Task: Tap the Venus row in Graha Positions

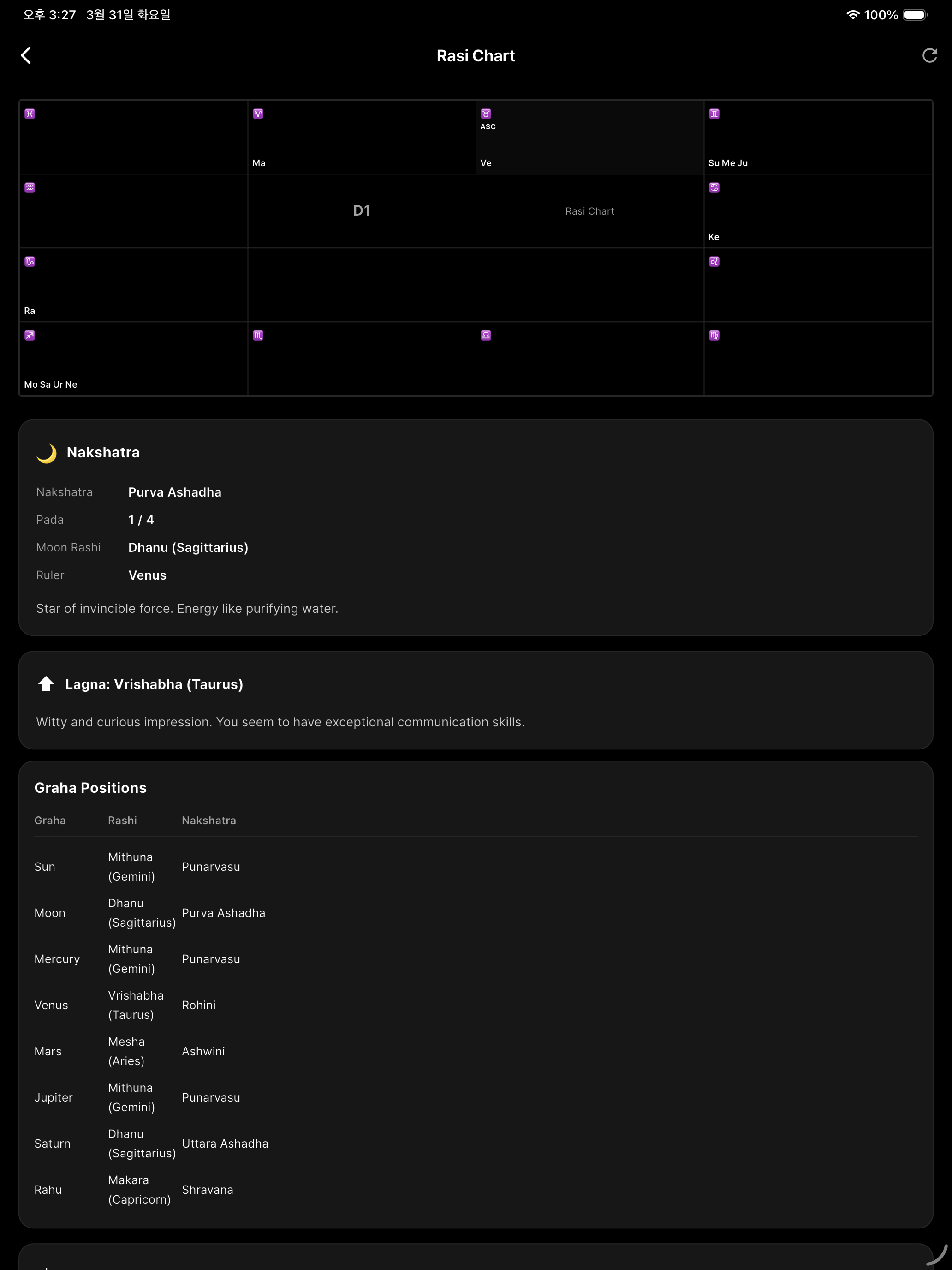Action: point(476,1005)
